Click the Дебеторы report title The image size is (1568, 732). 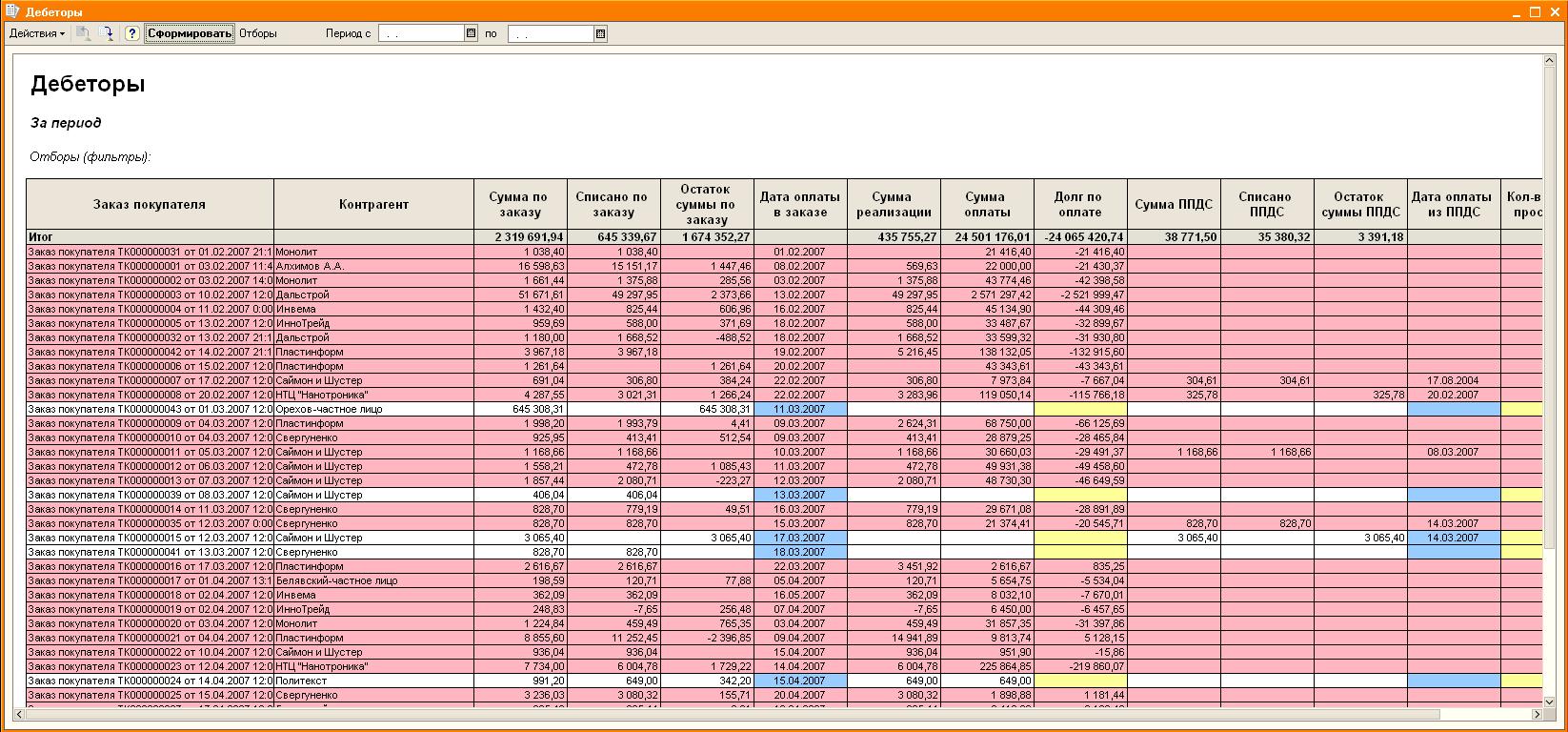click(x=88, y=84)
